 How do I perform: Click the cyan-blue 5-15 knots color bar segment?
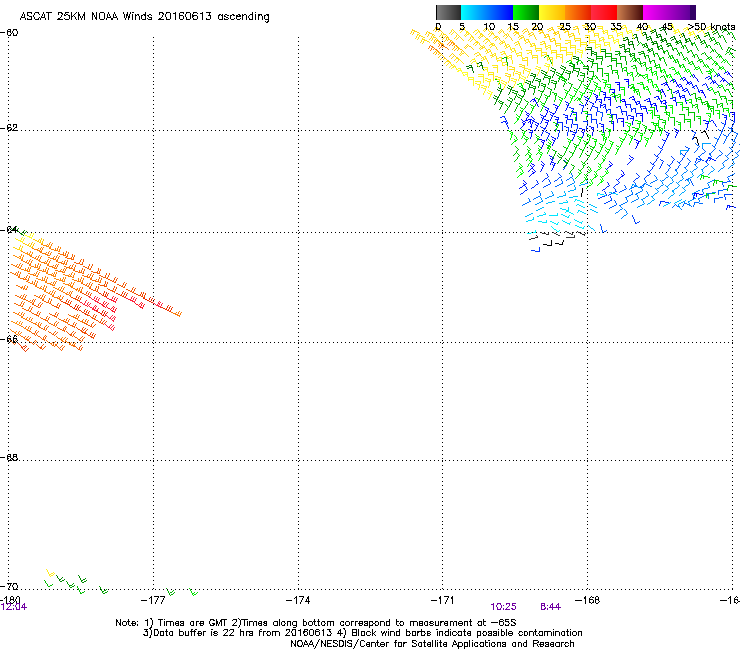pyautogui.click(x=487, y=12)
